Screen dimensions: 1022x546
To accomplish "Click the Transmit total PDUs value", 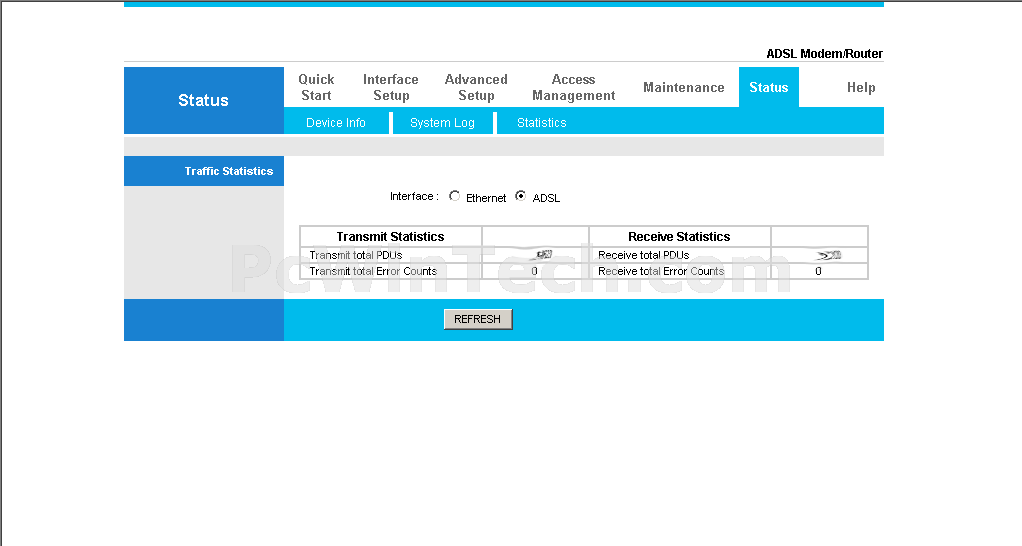I will (x=543, y=255).
